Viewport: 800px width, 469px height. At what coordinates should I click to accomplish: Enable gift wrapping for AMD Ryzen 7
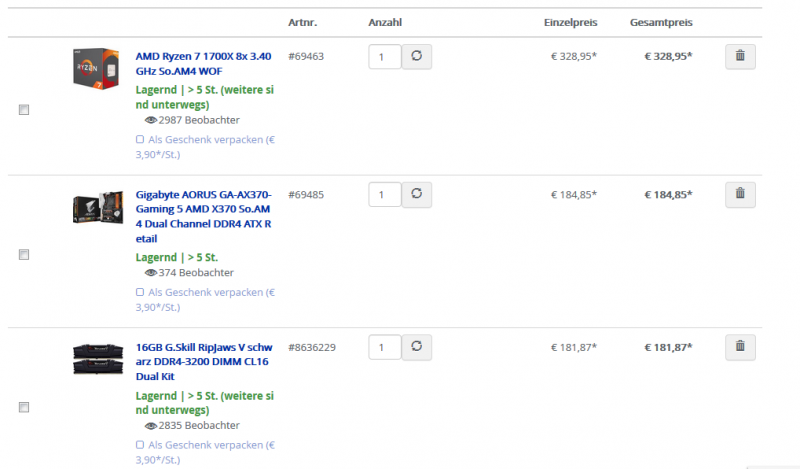[140, 140]
